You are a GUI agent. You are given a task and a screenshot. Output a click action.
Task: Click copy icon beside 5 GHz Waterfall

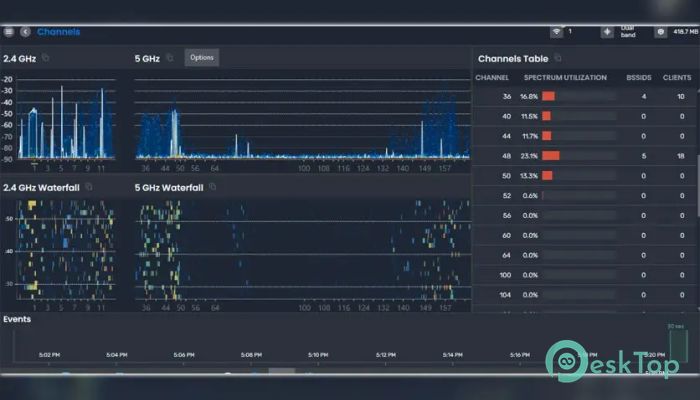click(212, 187)
